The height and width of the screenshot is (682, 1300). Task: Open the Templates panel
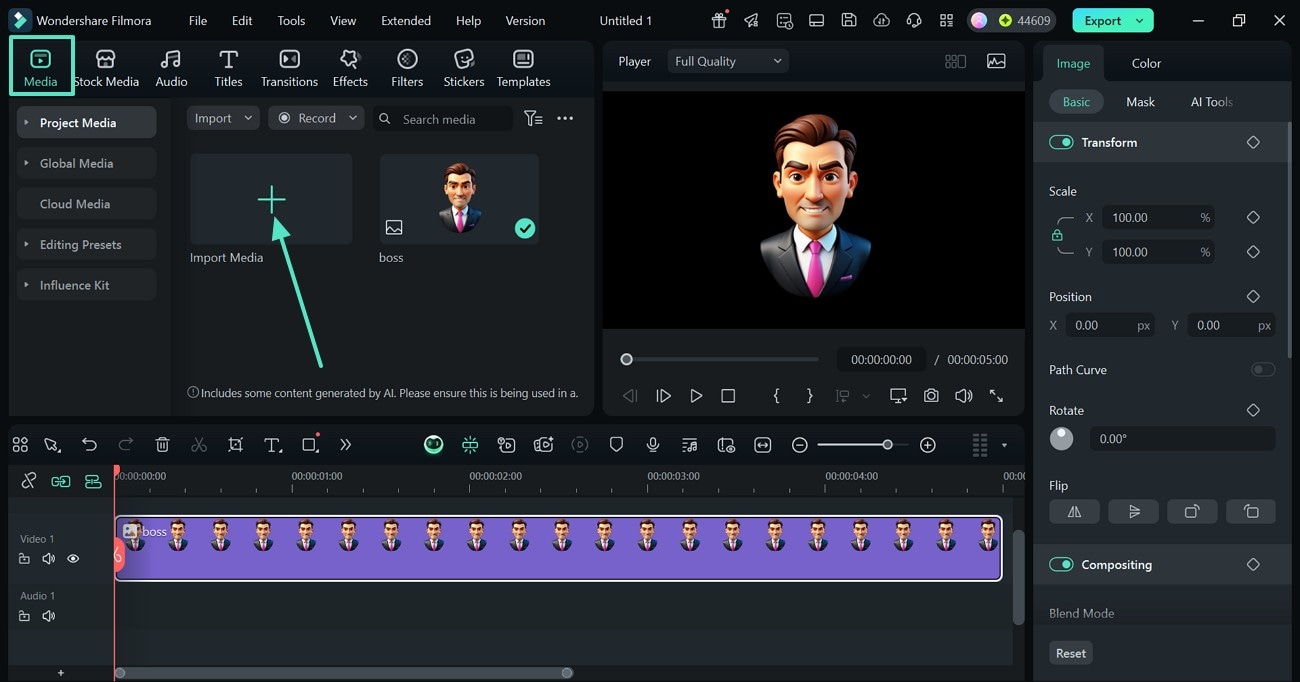pos(523,67)
